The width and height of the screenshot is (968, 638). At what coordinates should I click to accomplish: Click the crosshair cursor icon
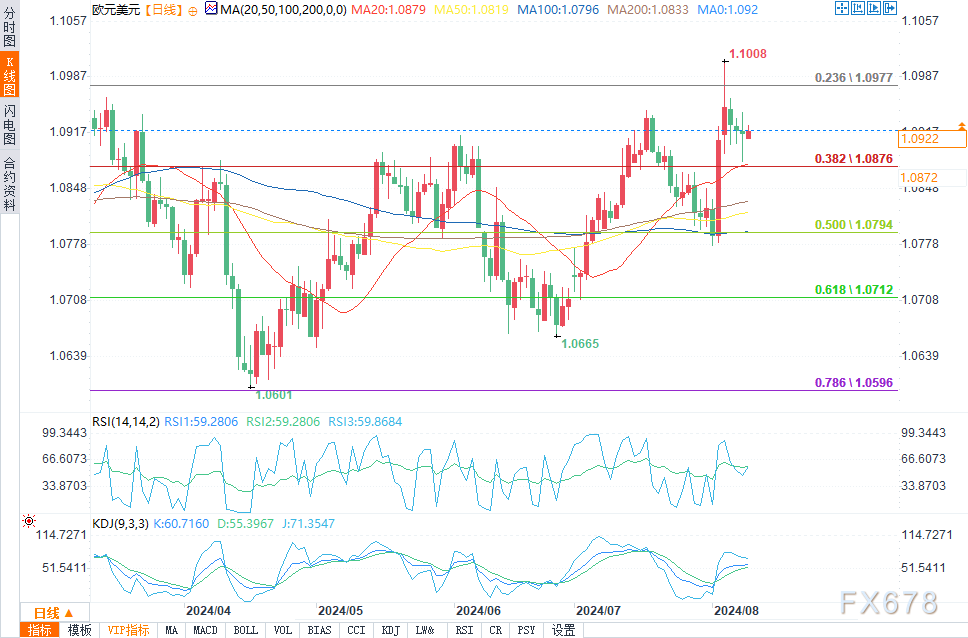(x=841, y=8)
